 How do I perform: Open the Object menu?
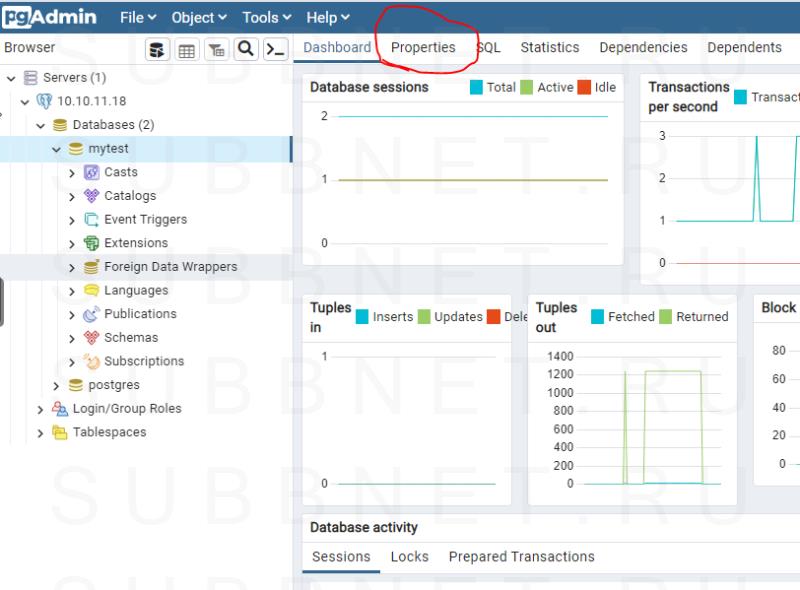pyautogui.click(x=199, y=17)
